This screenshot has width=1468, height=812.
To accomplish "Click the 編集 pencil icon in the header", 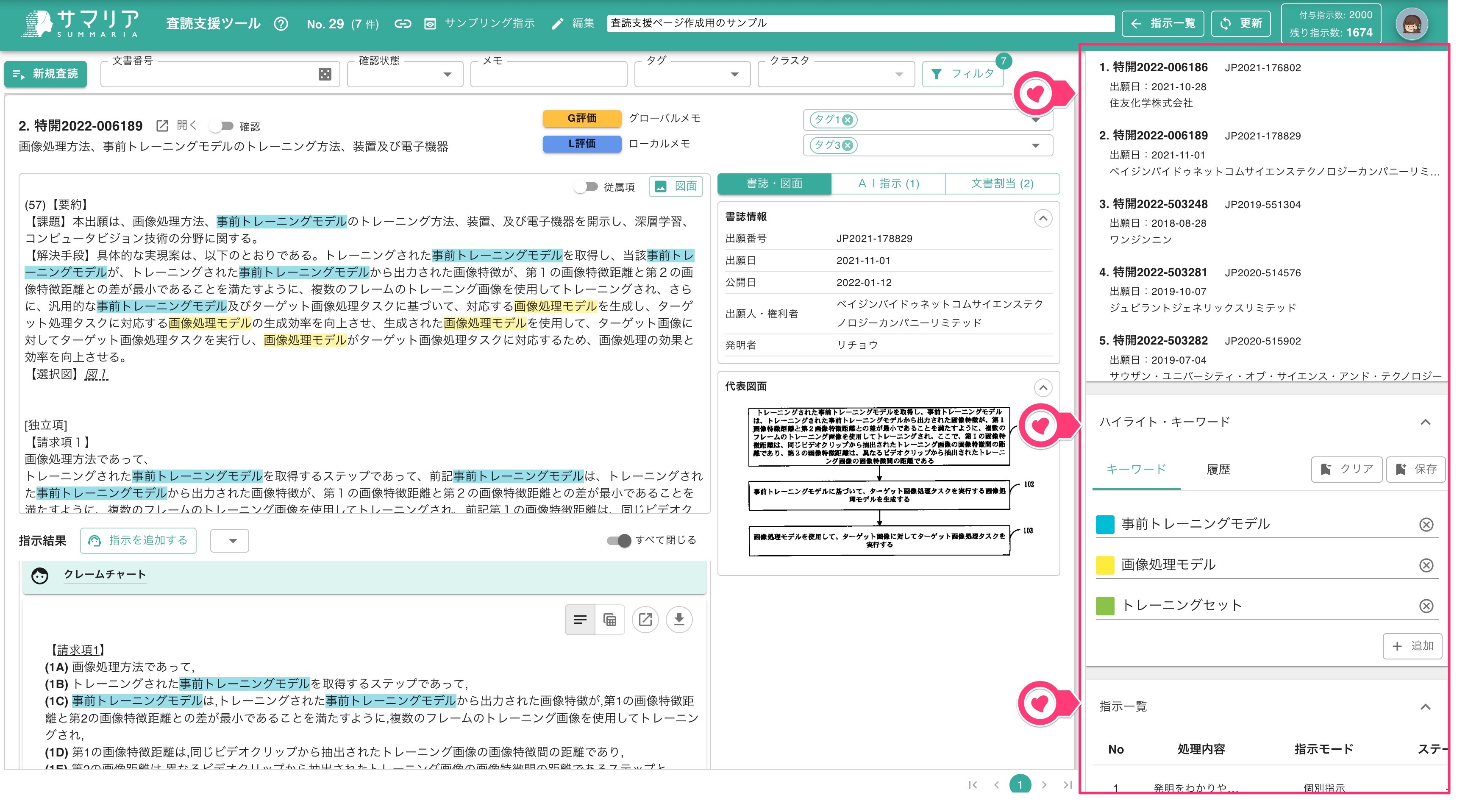I will tap(557, 23).
